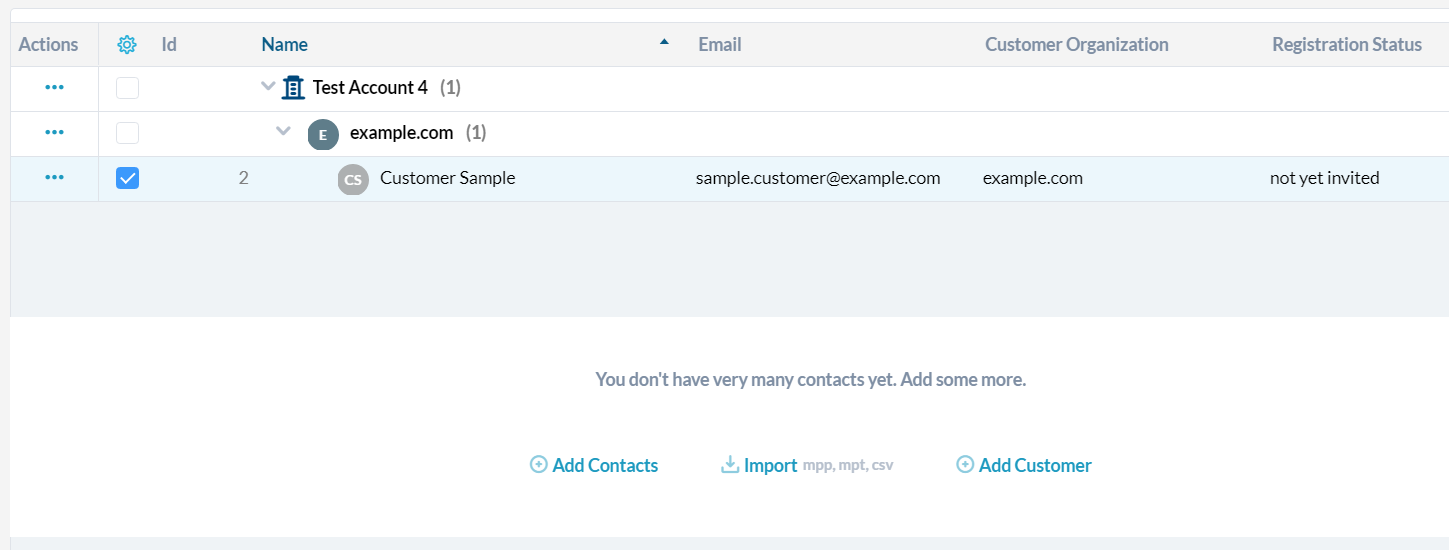Click the Customer Sample CS avatar

click(x=353, y=180)
